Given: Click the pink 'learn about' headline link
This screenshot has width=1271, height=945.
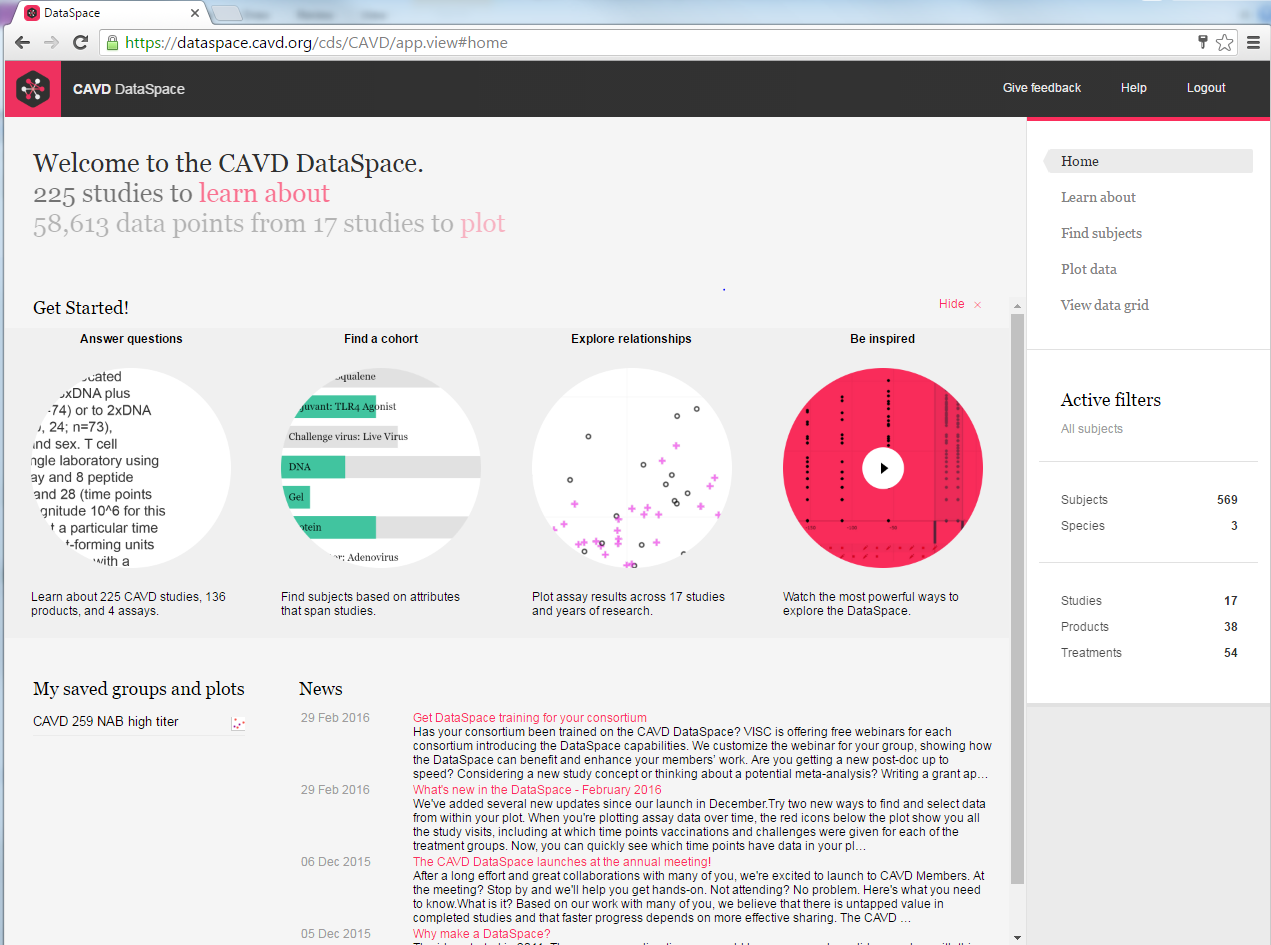Looking at the screenshot, I should (x=264, y=193).
